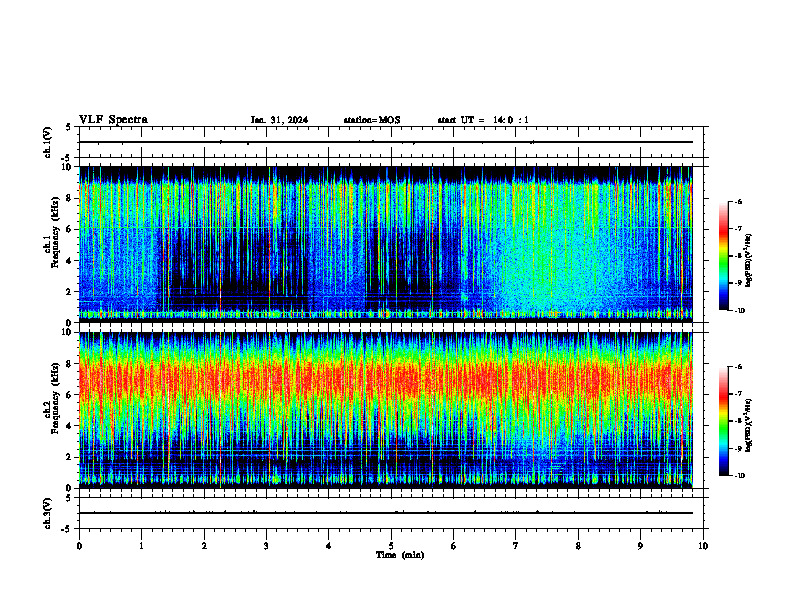792x612 pixels.
Task: Click time axis tick label '10' at bottom right
Action: 703,546
